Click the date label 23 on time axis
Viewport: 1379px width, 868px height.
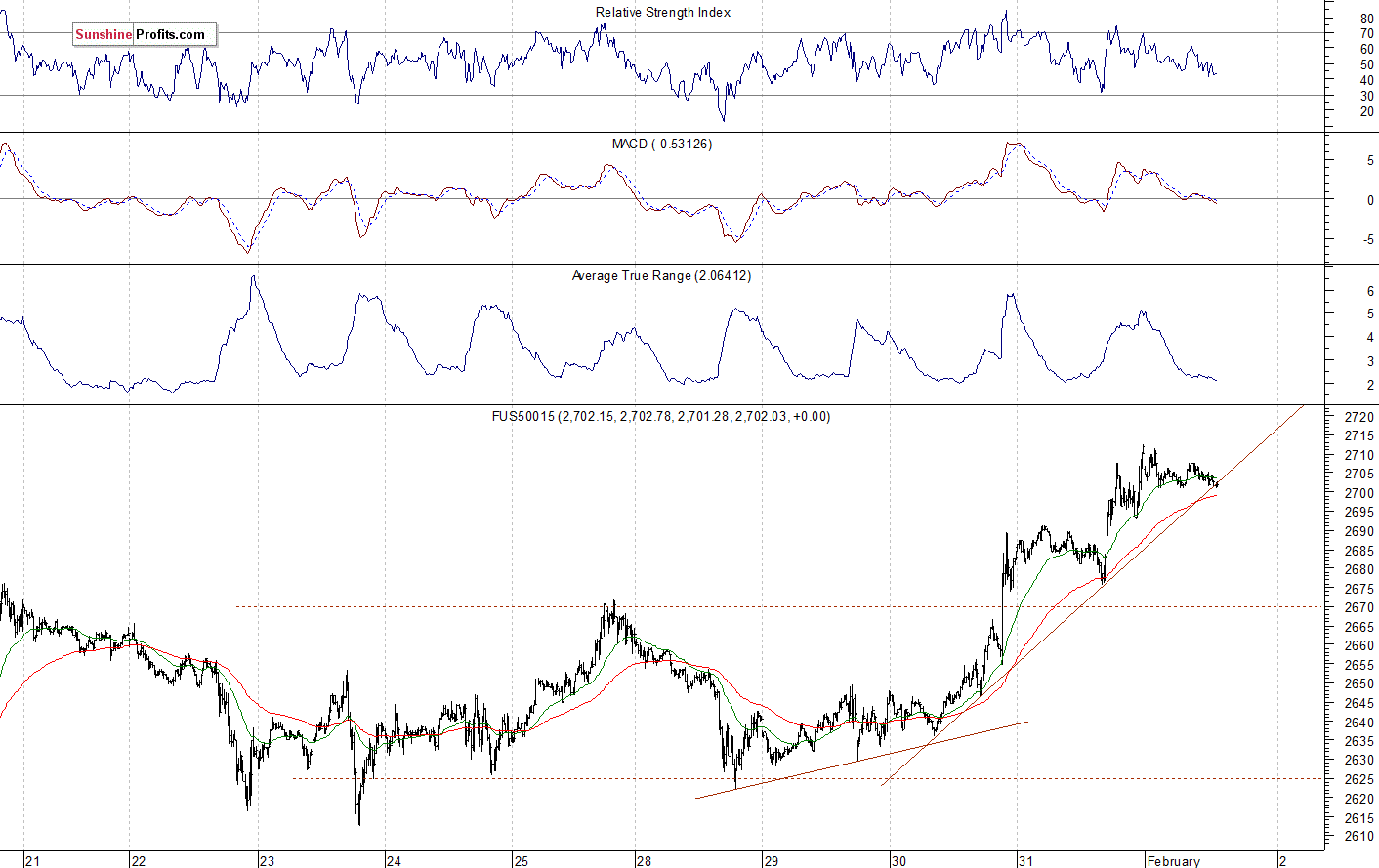coord(268,861)
